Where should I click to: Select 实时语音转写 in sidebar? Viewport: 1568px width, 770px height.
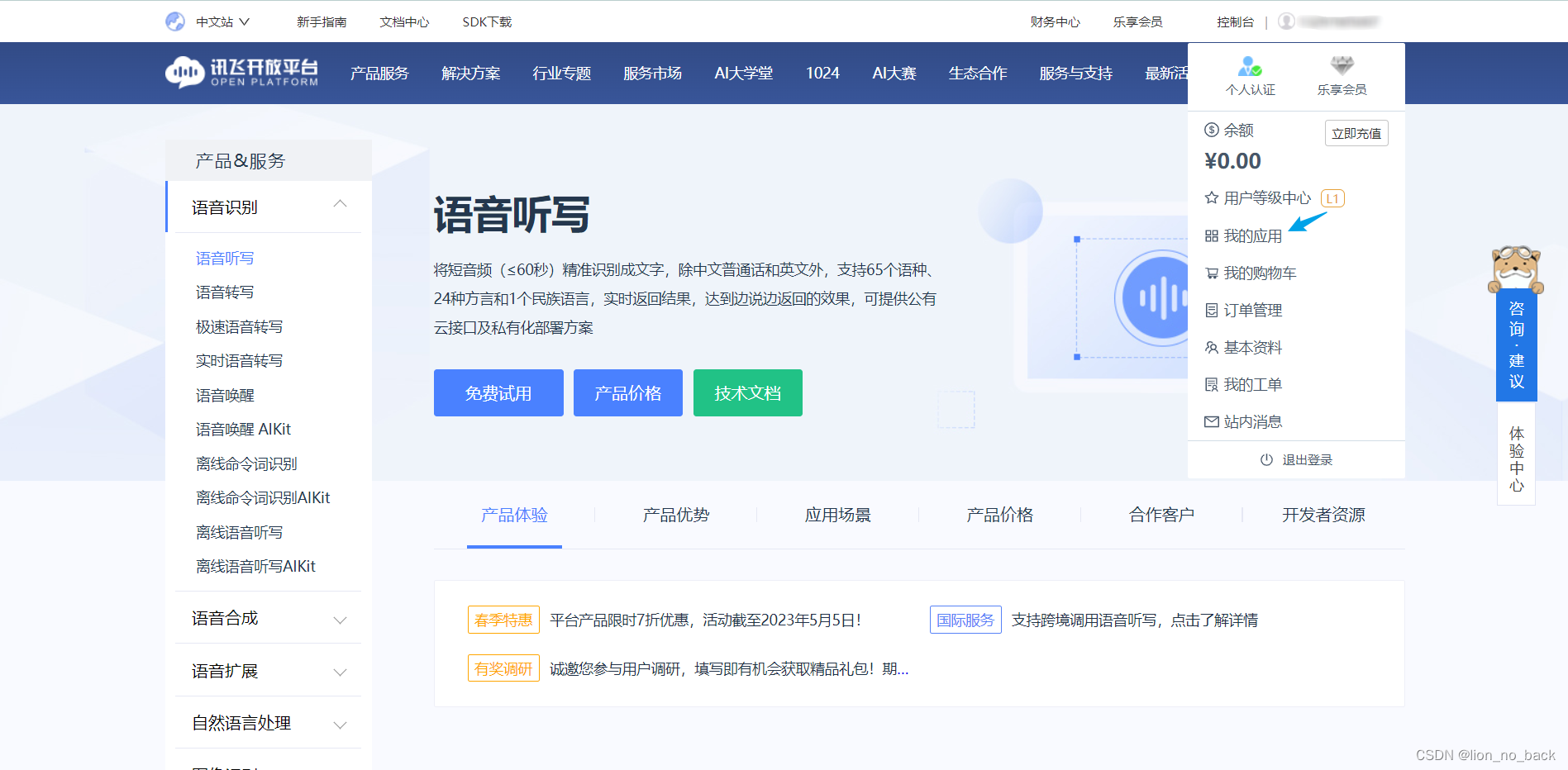coord(239,361)
